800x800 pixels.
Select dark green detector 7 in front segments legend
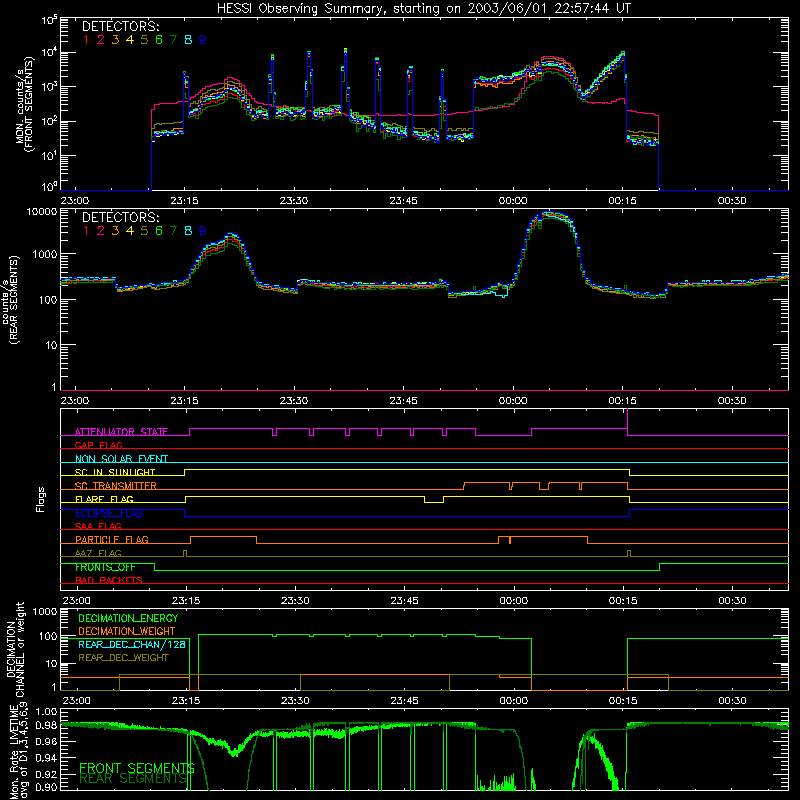pos(173,40)
